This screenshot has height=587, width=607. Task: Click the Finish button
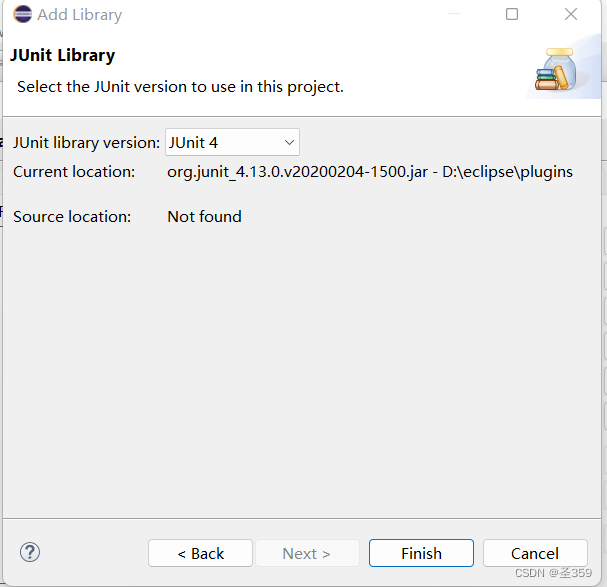421,553
